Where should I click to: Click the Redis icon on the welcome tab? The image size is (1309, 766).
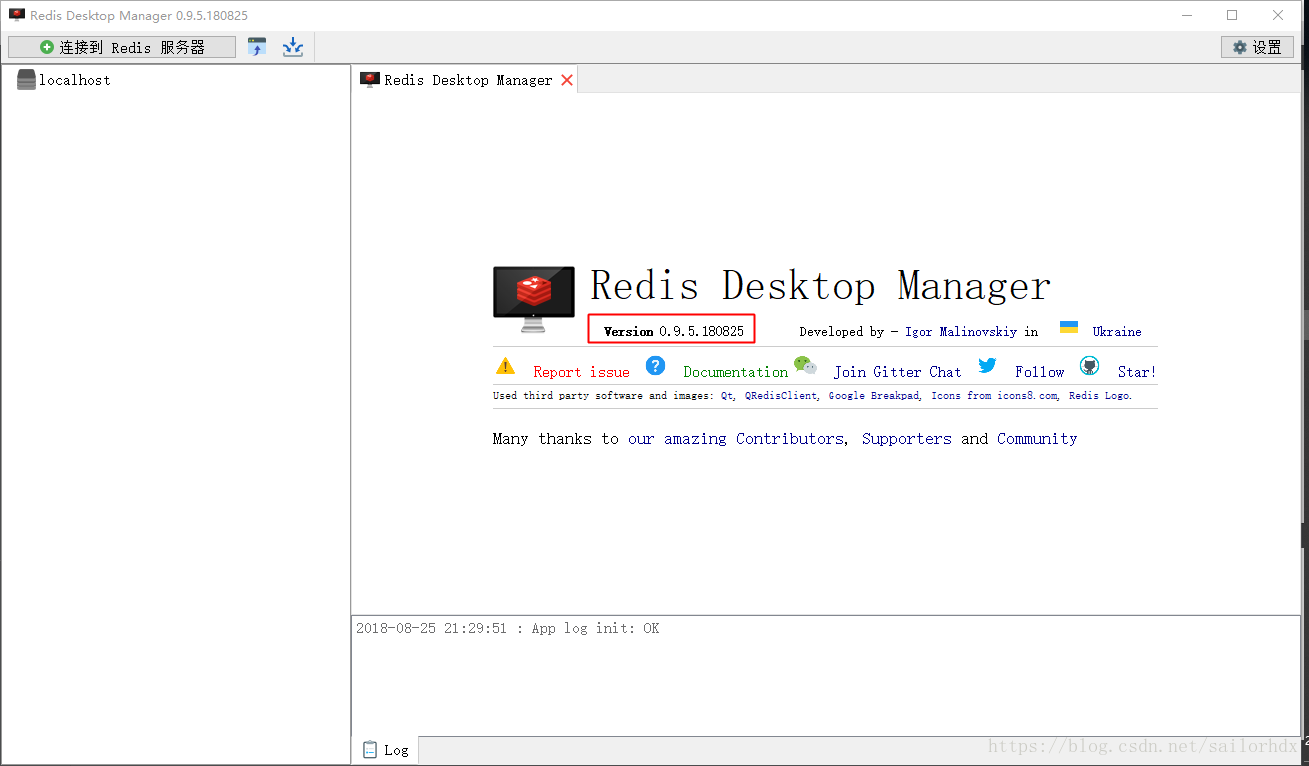coord(370,79)
